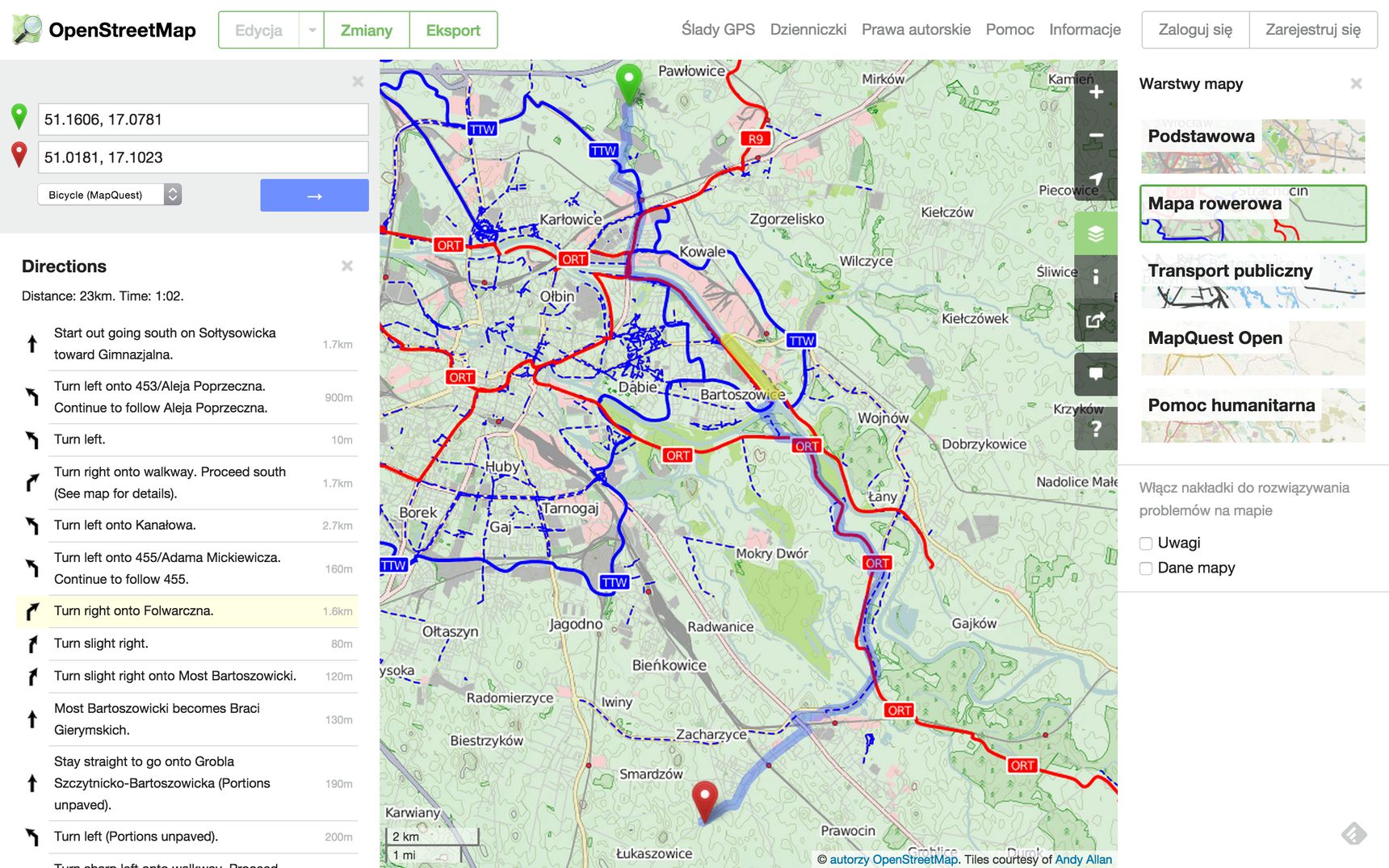Select step 'Turn left onto 453/Aleja Poprzeczna'
This screenshot has height=868, width=1389.
[x=187, y=397]
